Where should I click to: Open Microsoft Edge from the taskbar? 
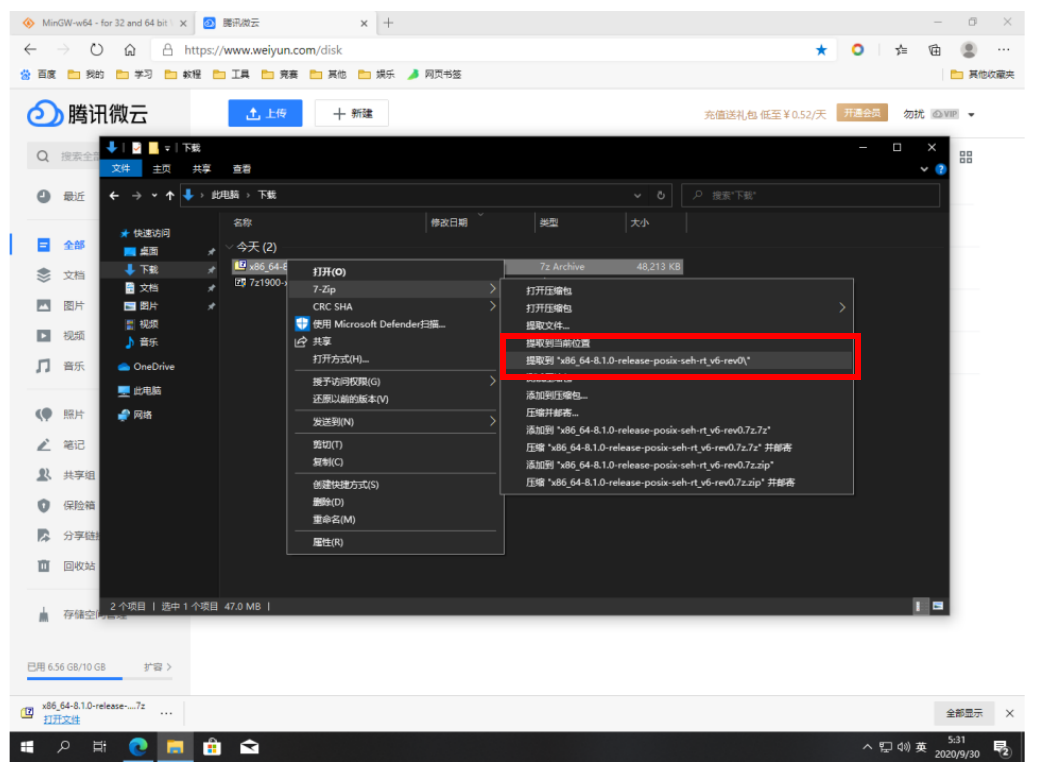tap(139, 747)
